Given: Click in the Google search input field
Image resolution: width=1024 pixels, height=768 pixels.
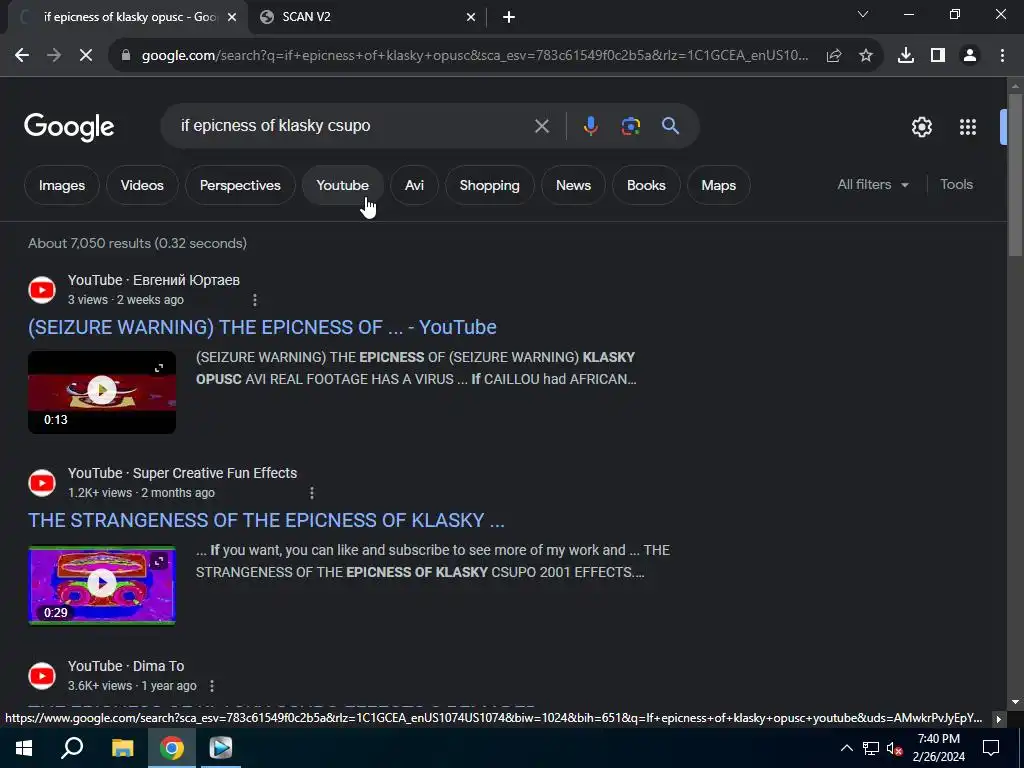Looking at the screenshot, I should (353, 126).
